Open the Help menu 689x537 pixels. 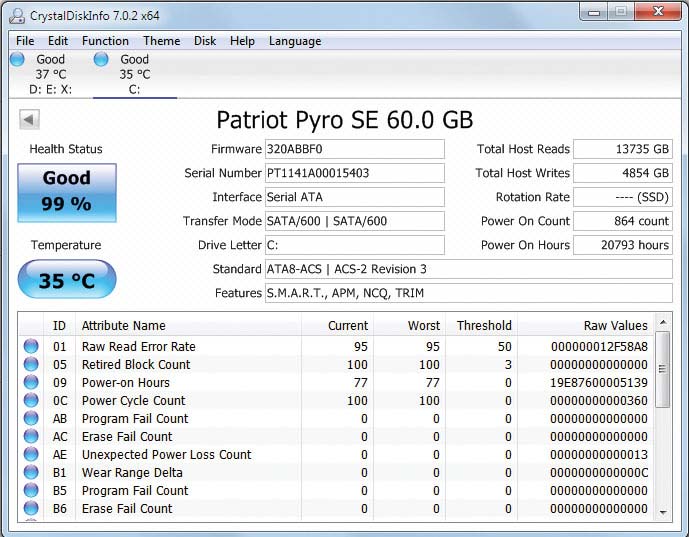tap(242, 41)
